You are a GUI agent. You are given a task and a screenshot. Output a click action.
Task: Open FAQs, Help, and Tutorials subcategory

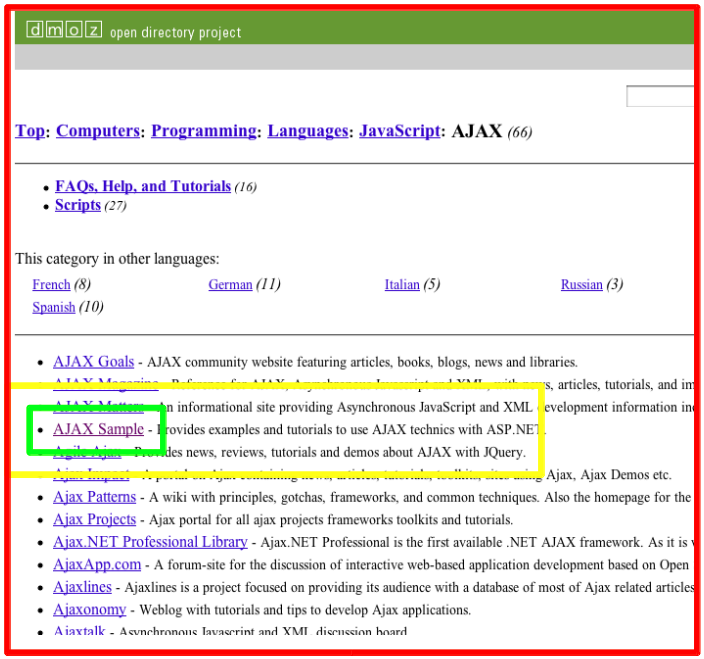(x=143, y=186)
